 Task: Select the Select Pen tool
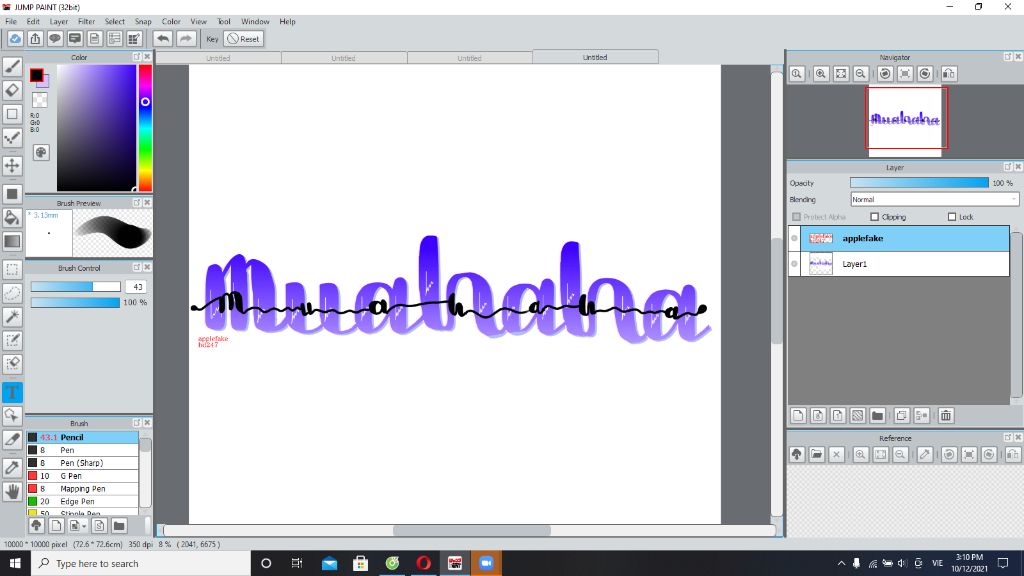[x=12, y=340]
